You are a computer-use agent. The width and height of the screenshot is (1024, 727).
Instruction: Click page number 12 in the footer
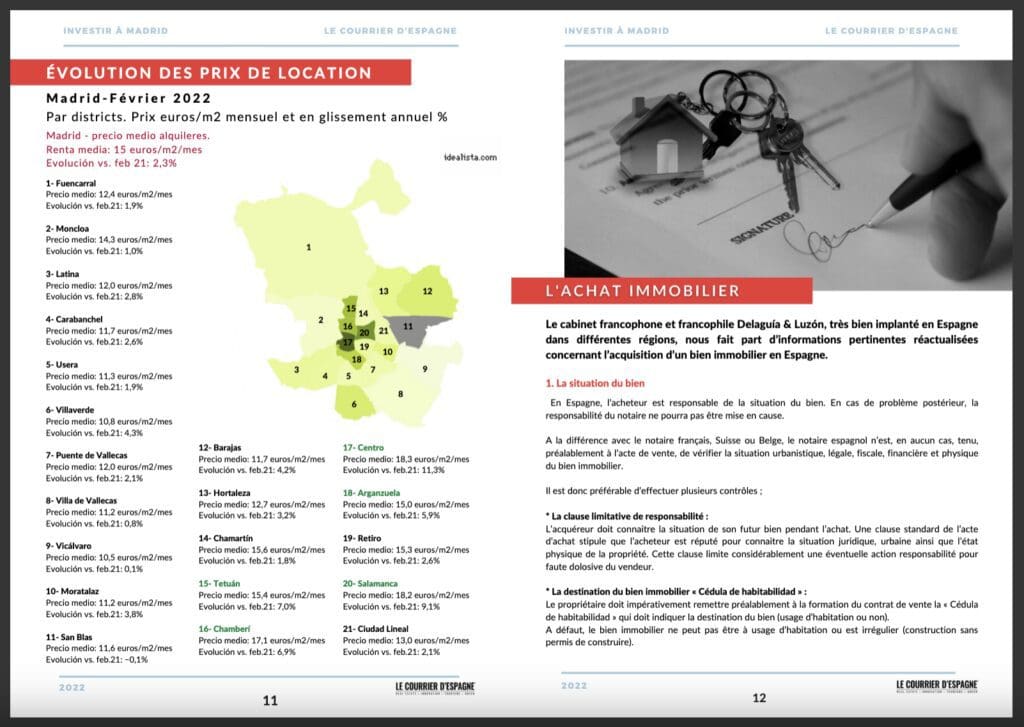759,699
